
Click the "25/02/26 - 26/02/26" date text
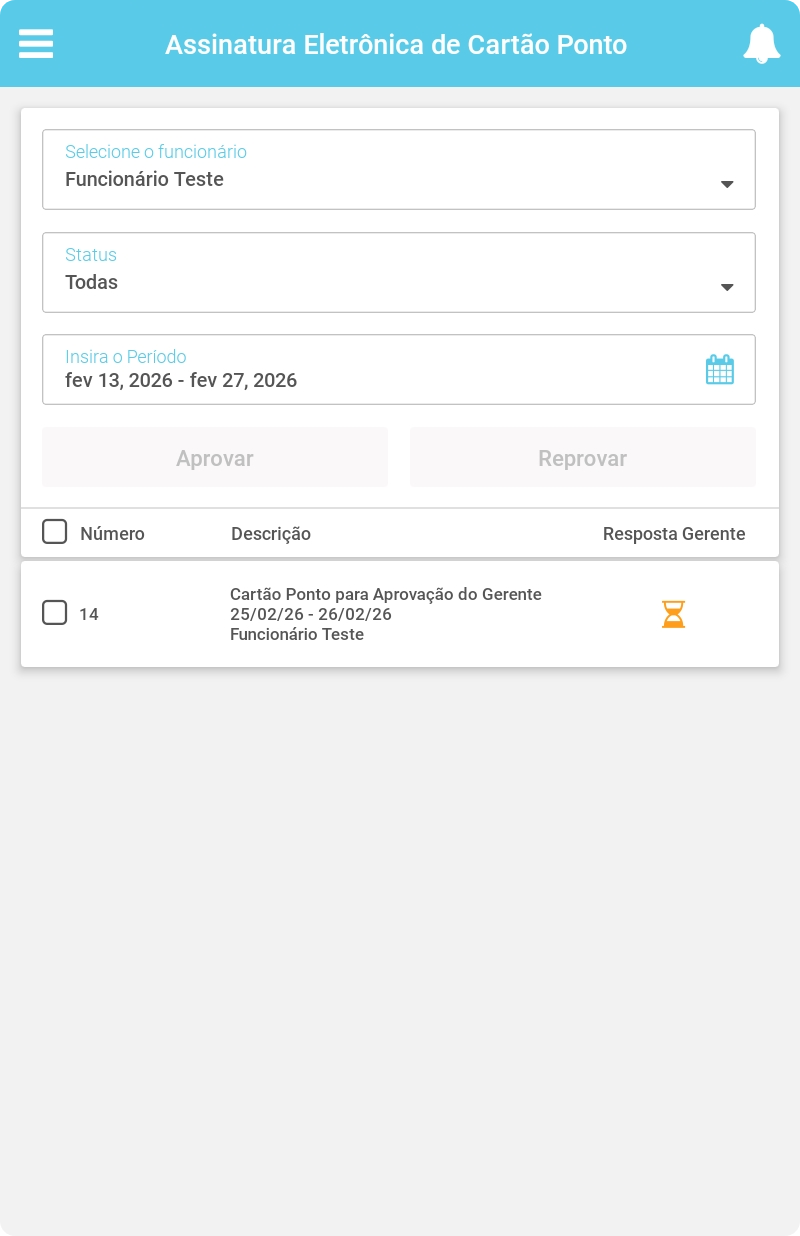click(311, 614)
